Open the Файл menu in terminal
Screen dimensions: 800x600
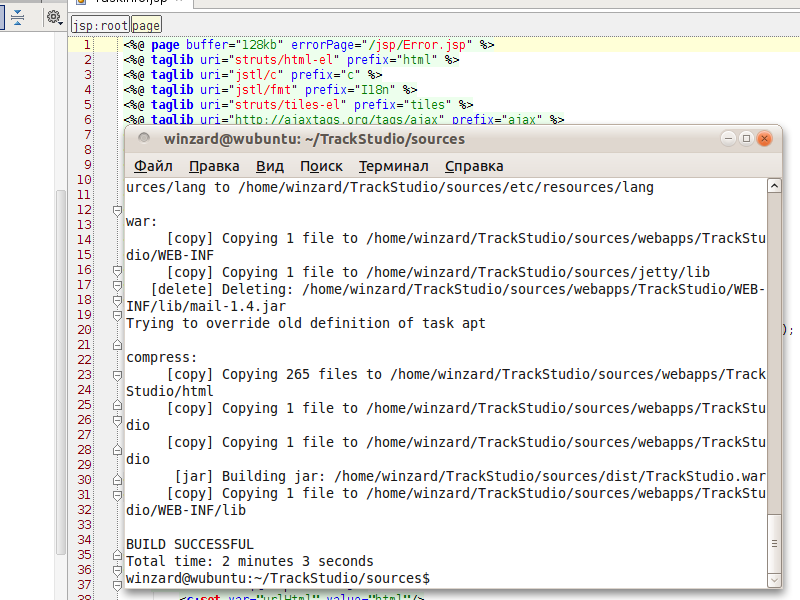pos(153,166)
